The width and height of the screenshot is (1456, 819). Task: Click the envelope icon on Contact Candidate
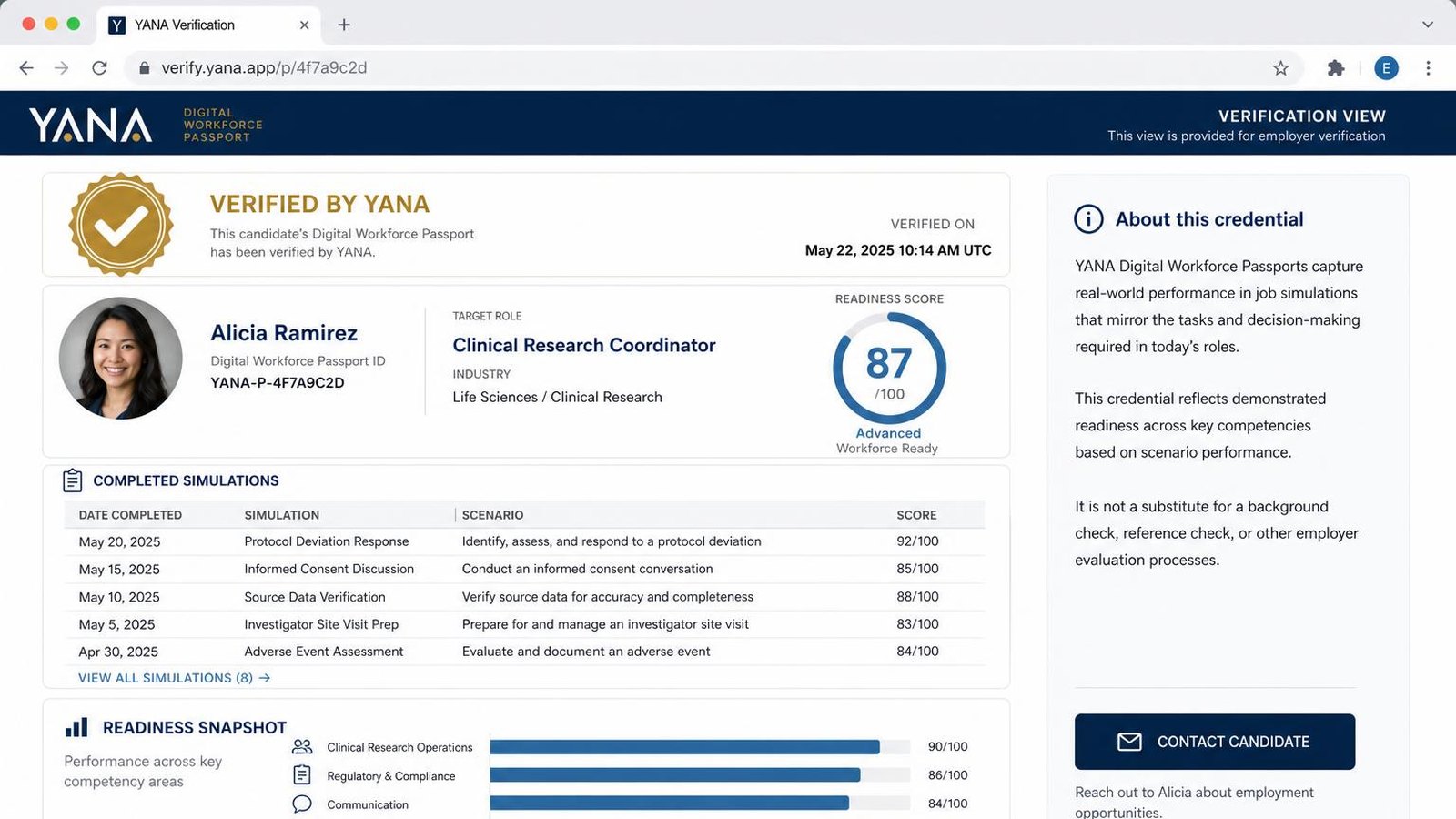pos(1129,742)
